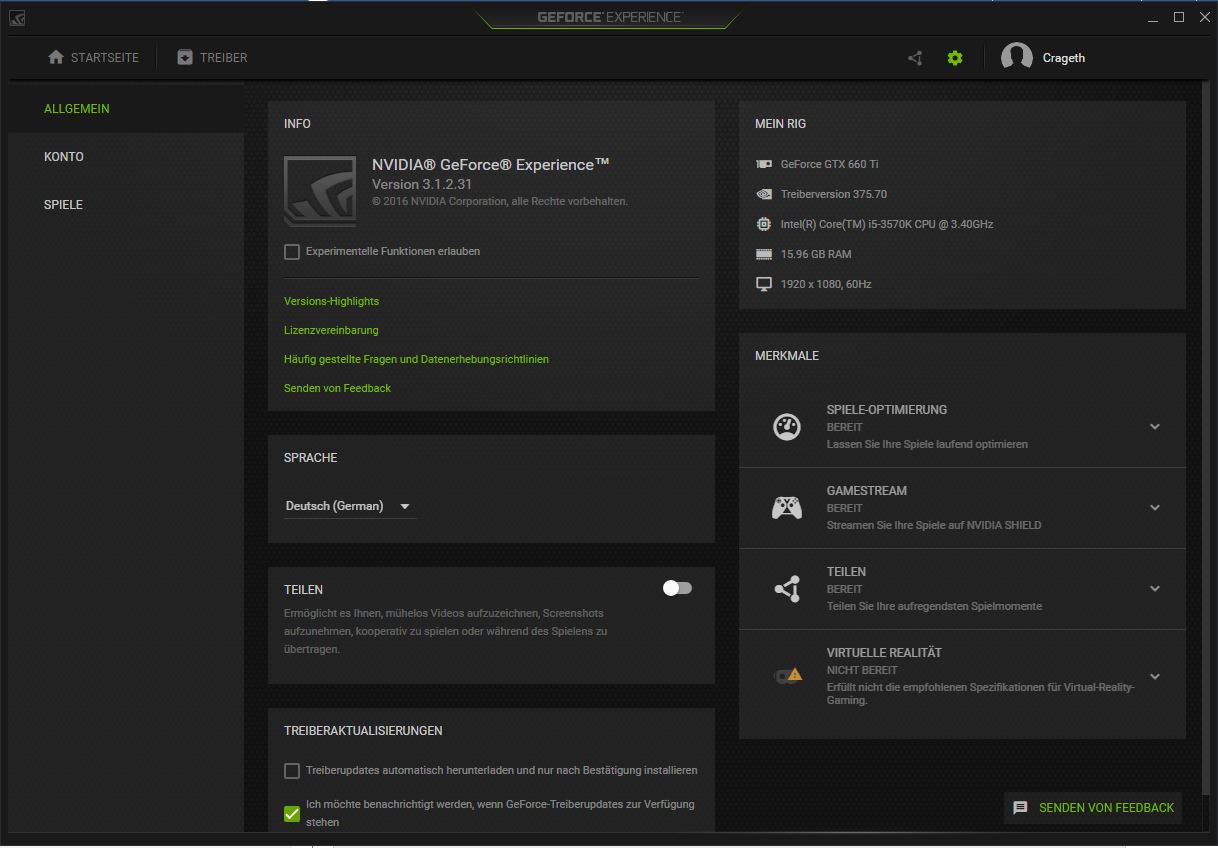Click the RAM module icon
Viewport: 1218px width, 848px height.
[764, 254]
